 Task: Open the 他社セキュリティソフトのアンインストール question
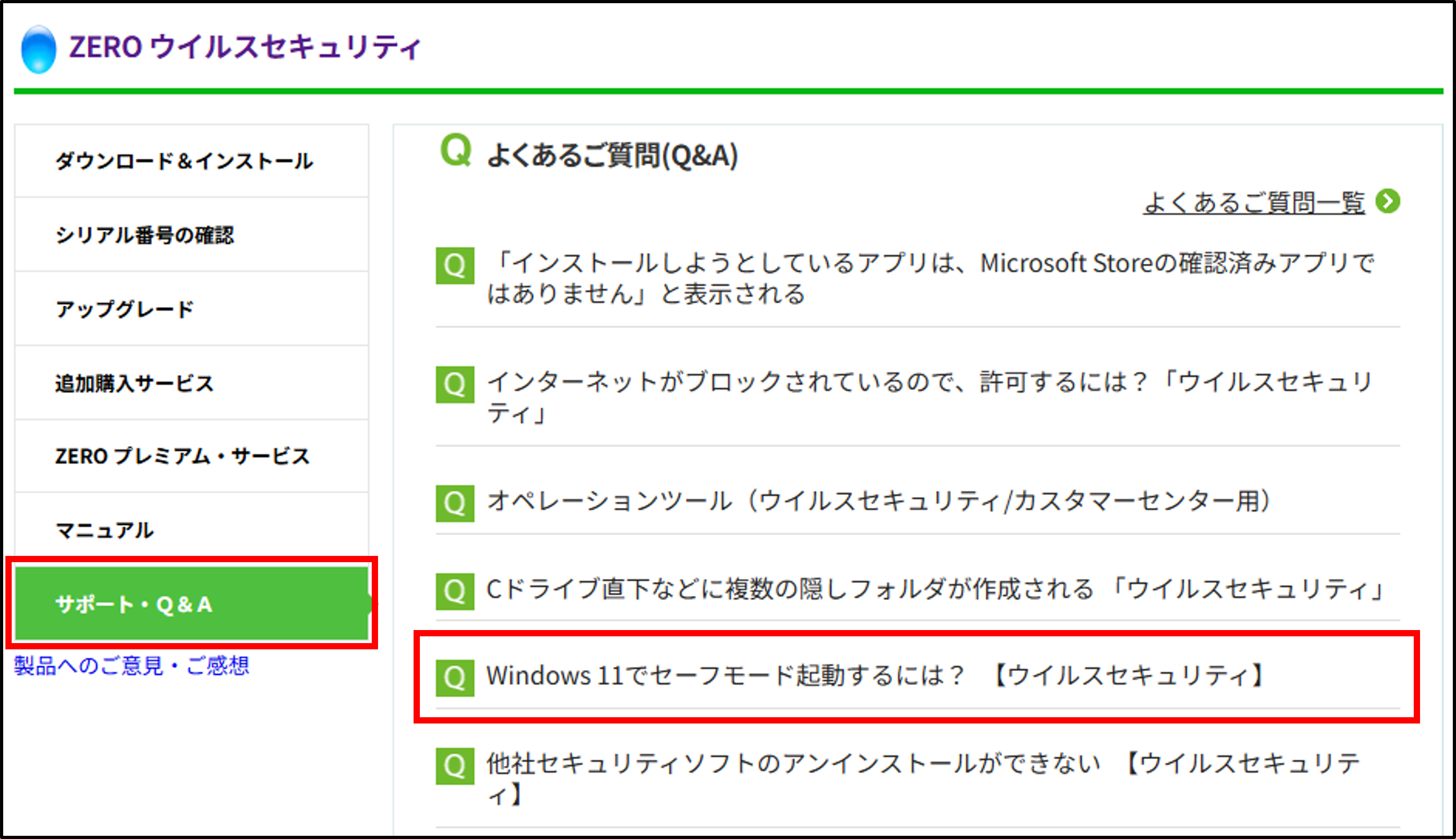click(924, 778)
